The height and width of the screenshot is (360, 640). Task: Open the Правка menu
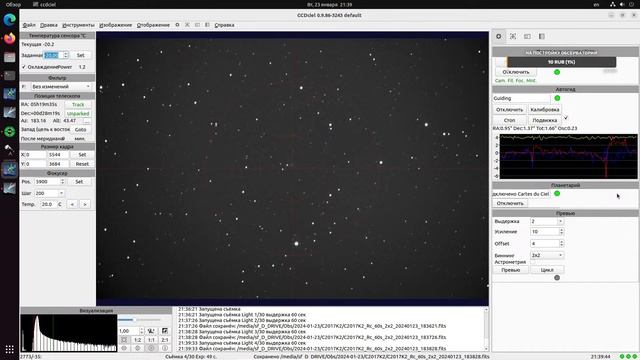(49, 25)
